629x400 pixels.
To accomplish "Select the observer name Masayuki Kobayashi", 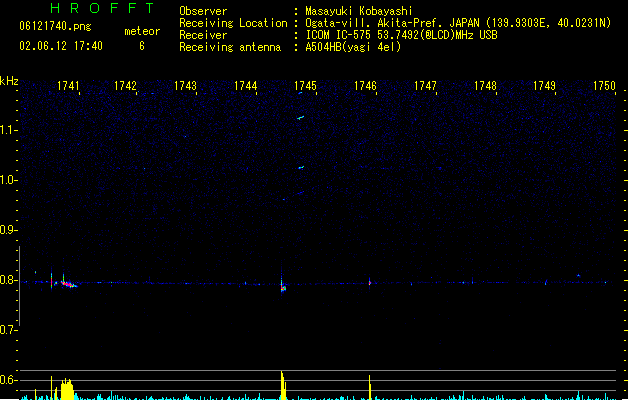I will 359,11.
